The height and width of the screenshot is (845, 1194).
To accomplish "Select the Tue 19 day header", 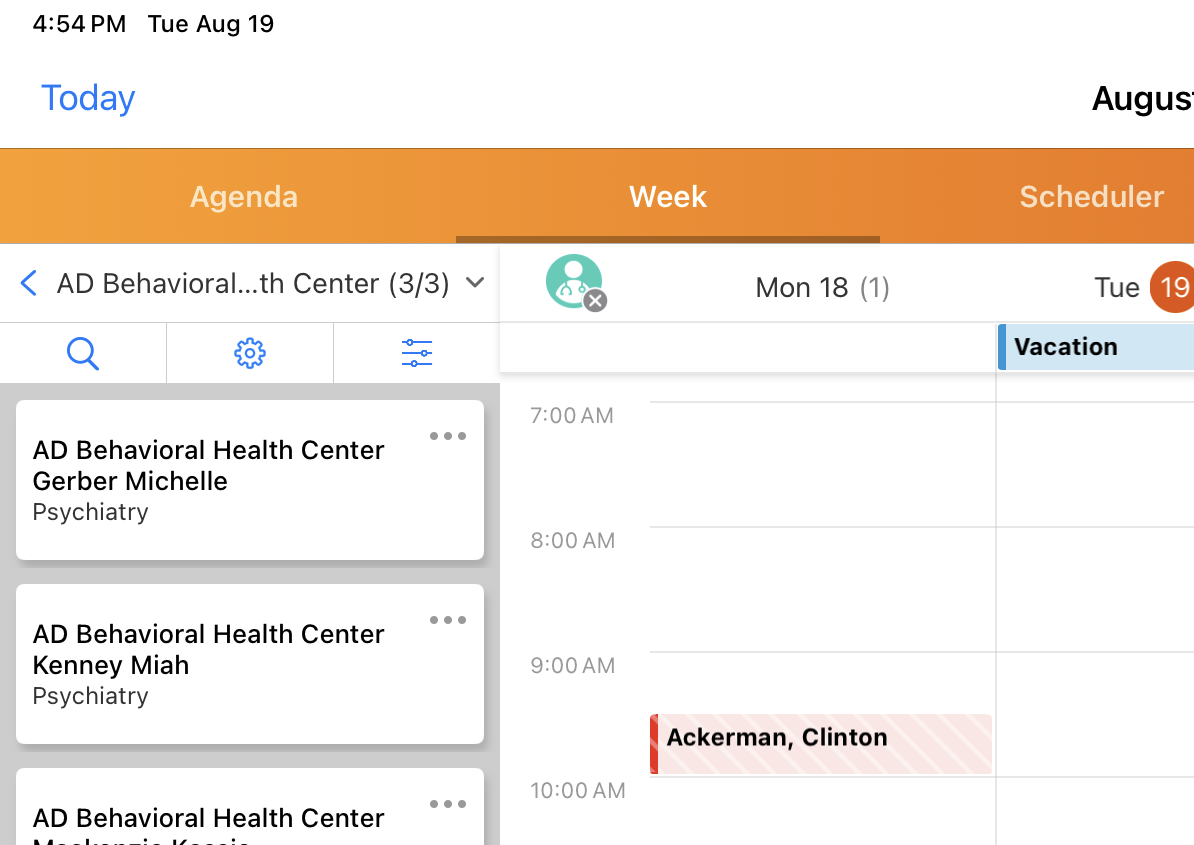I will click(1142, 288).
